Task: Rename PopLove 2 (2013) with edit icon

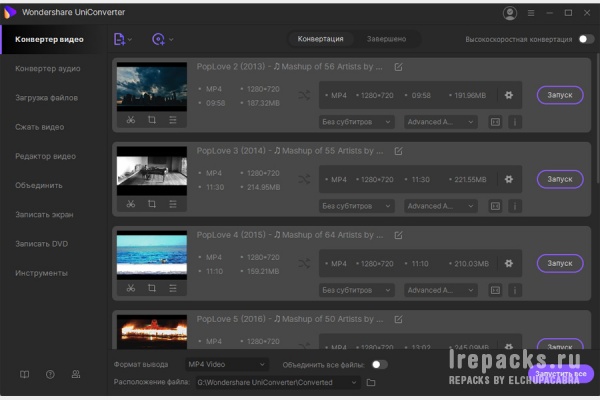Action: tap(398, 67)
